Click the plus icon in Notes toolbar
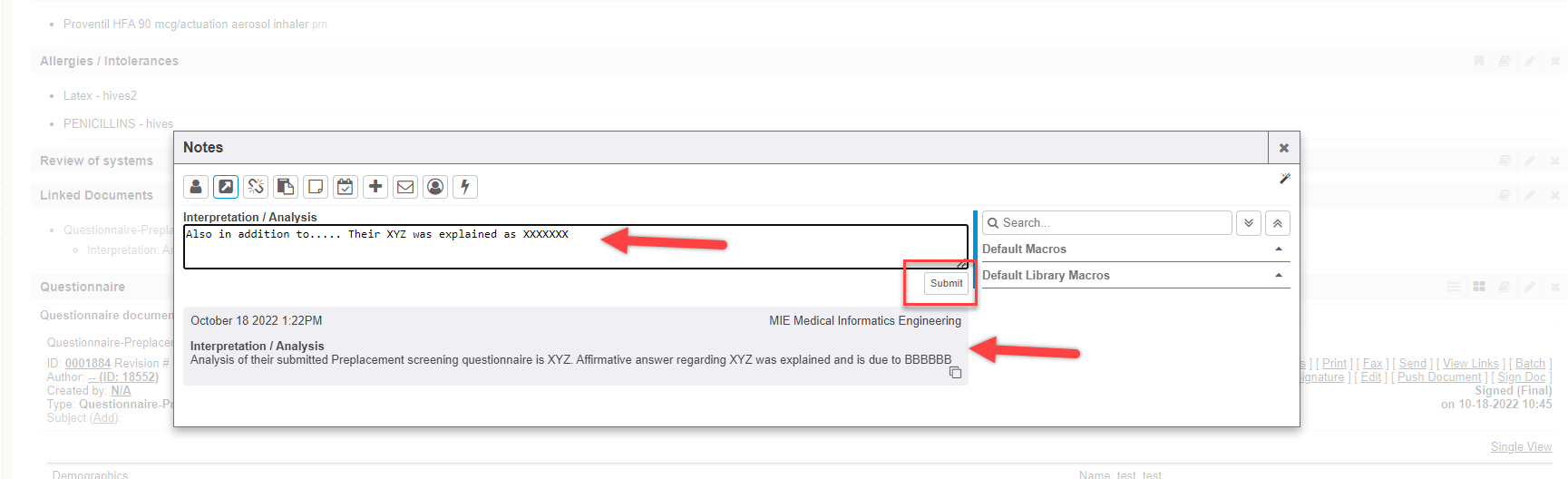1568x479 pixels. [375, 187]
